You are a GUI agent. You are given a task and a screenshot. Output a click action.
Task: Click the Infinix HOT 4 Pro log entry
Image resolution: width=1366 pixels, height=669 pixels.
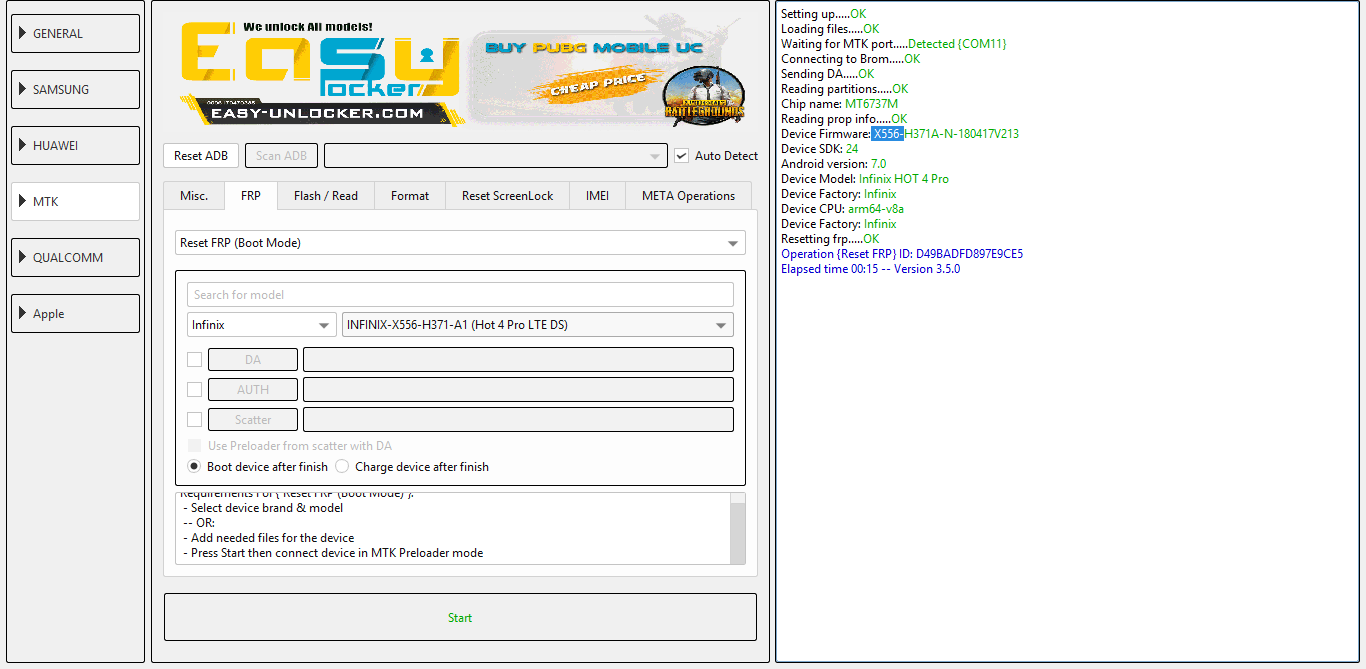[x=904, y=179]
